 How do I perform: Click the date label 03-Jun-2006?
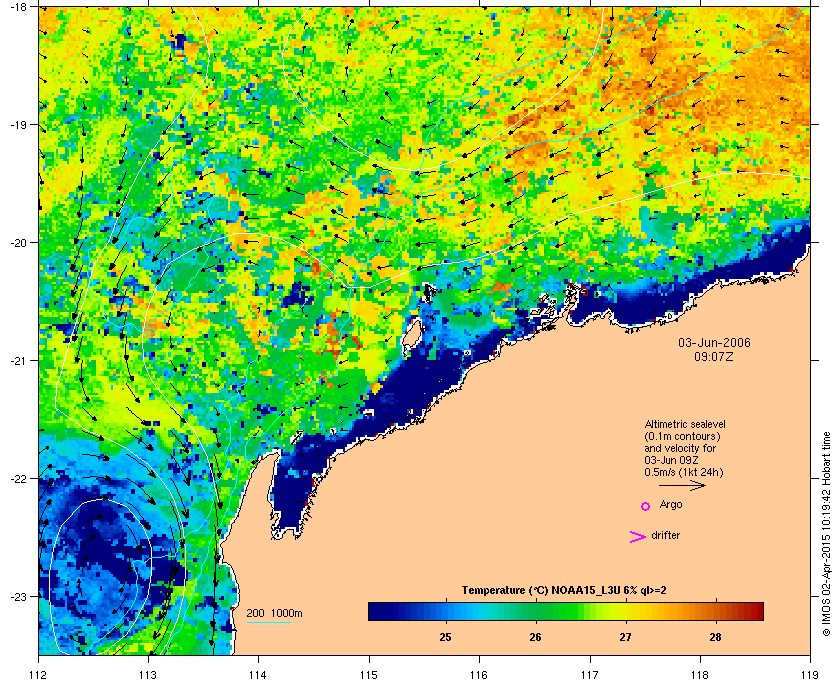tap(714, 342)
